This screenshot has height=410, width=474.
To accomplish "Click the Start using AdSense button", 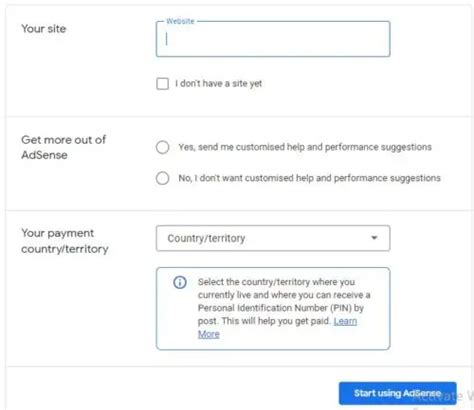I will 397,393.
